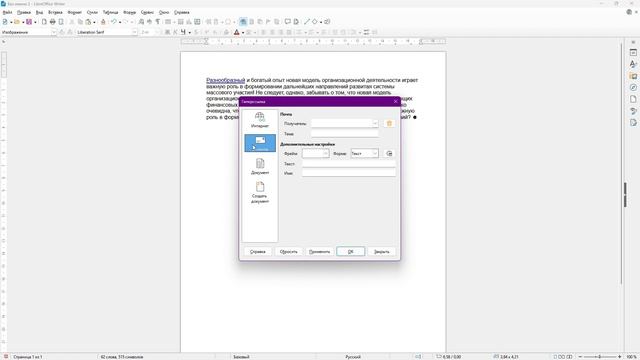Expand the Frame combo box
The height and width of the screenshot is (360, 640).
point(325,153)
